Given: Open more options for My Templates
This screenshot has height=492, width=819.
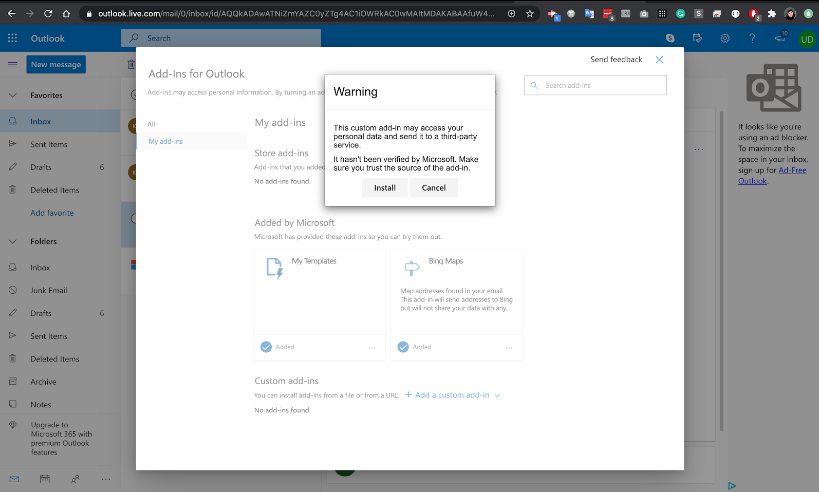Looking at the screenshot, I should pyautogui.click(x=372, y=347).
